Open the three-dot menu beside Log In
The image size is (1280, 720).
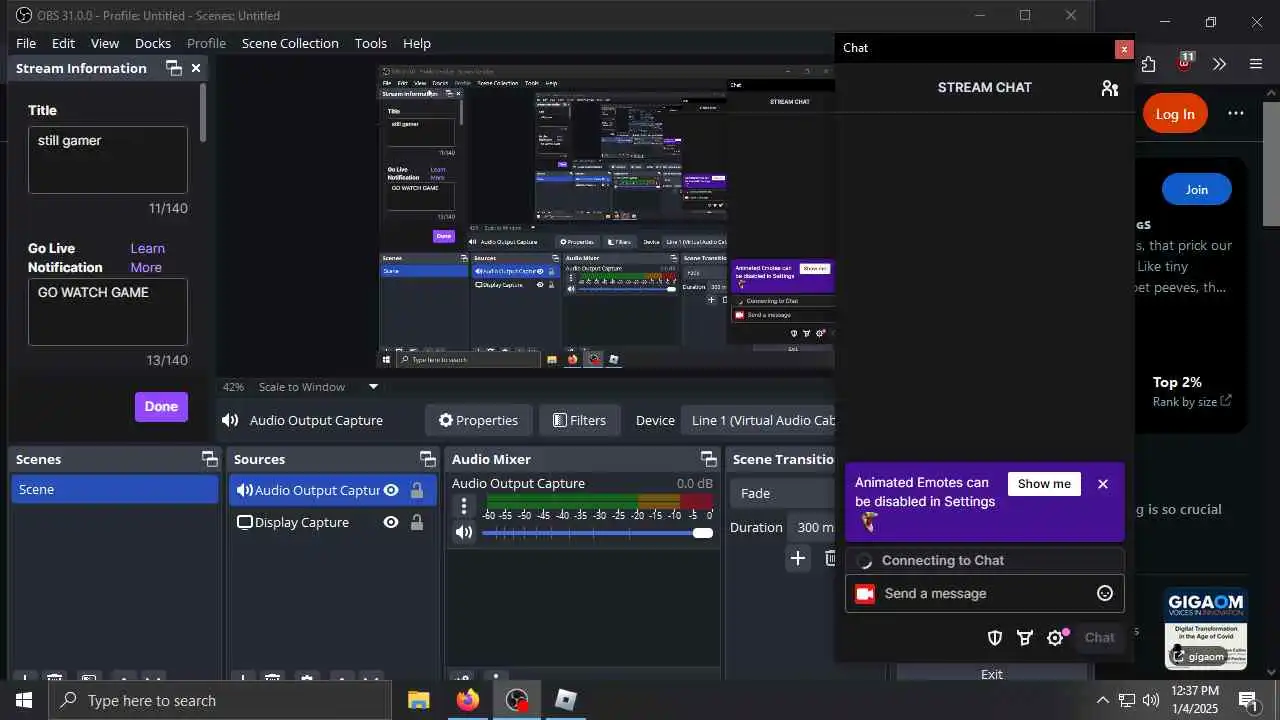point(1236,113)
